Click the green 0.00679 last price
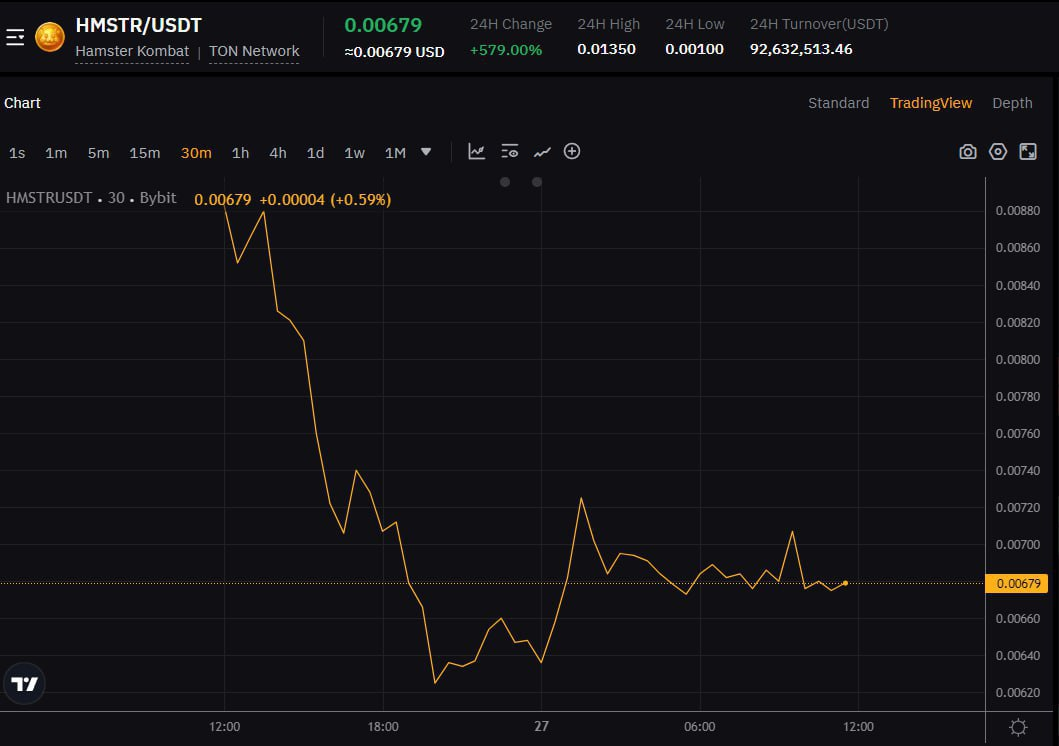1059x746 pixels. coord(383,26)
